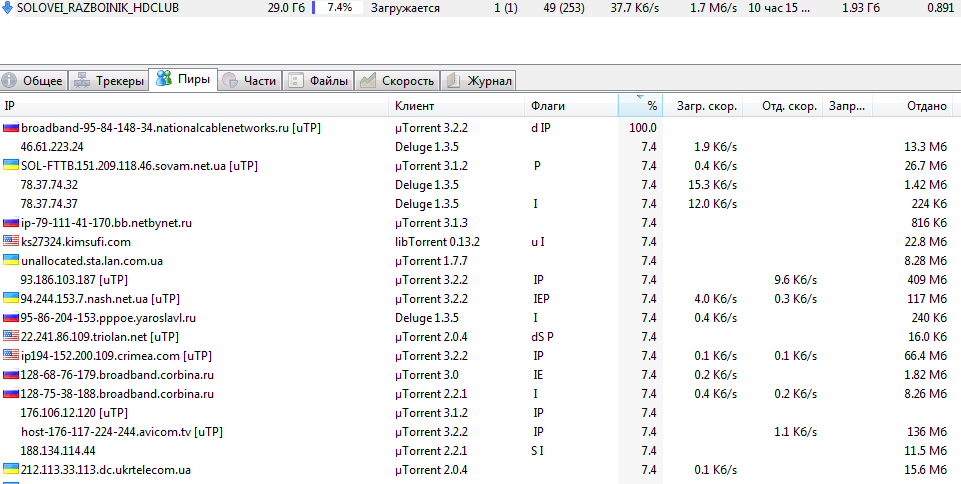Click torrent status Загружается

(x=405, y=9)
